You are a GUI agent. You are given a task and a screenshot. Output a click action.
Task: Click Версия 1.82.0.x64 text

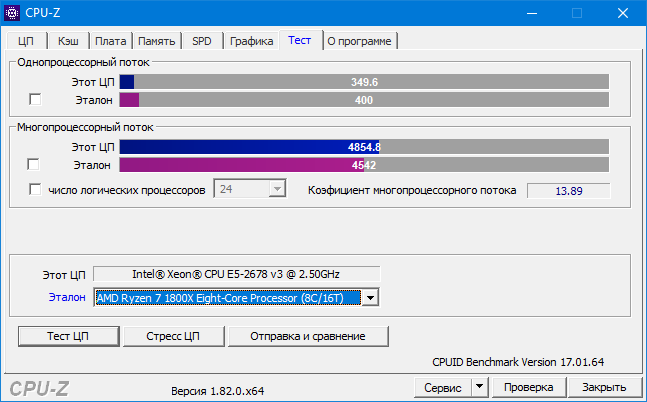coord(217,391)
